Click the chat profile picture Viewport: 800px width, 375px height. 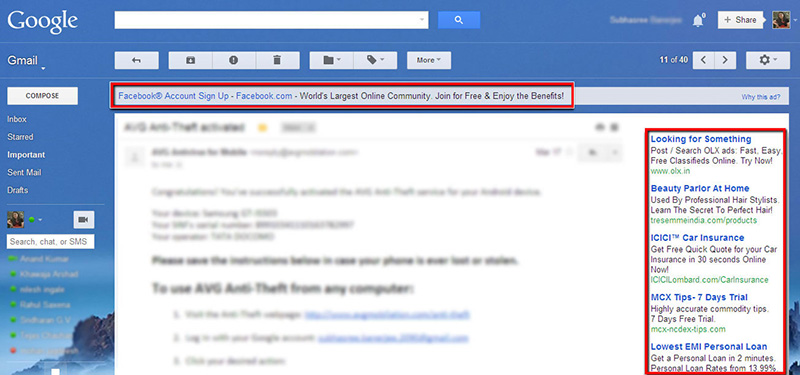coord(16,219)
